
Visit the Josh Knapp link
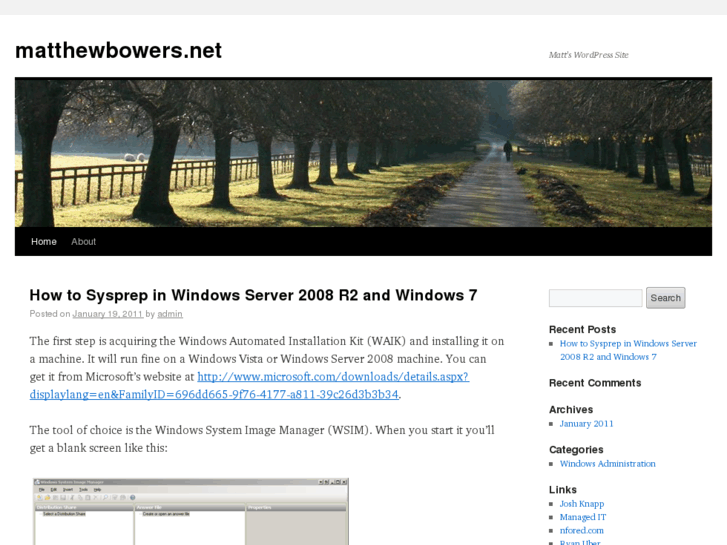pyautogui.click(x=581, y=504)
